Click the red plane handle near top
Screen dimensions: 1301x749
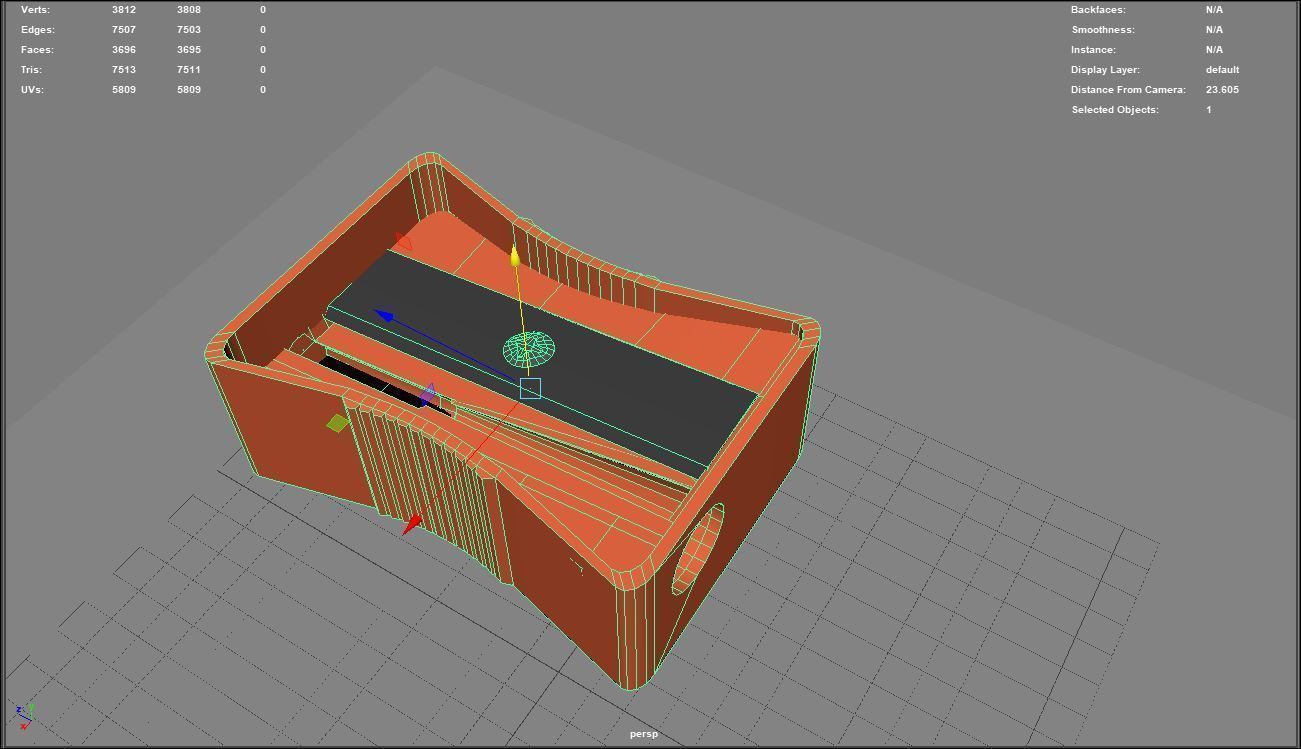(403, 241)
